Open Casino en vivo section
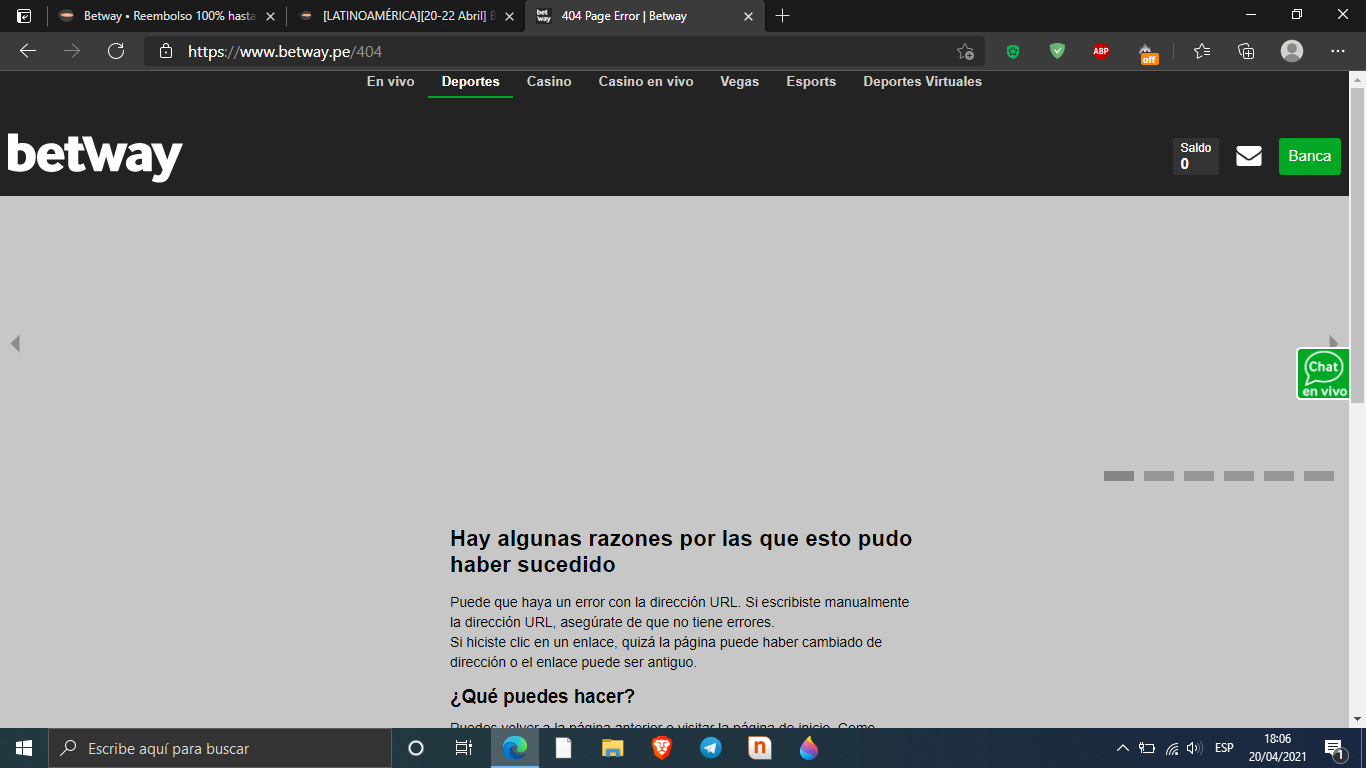This screenshot has width=1366, height=768. 646,82
